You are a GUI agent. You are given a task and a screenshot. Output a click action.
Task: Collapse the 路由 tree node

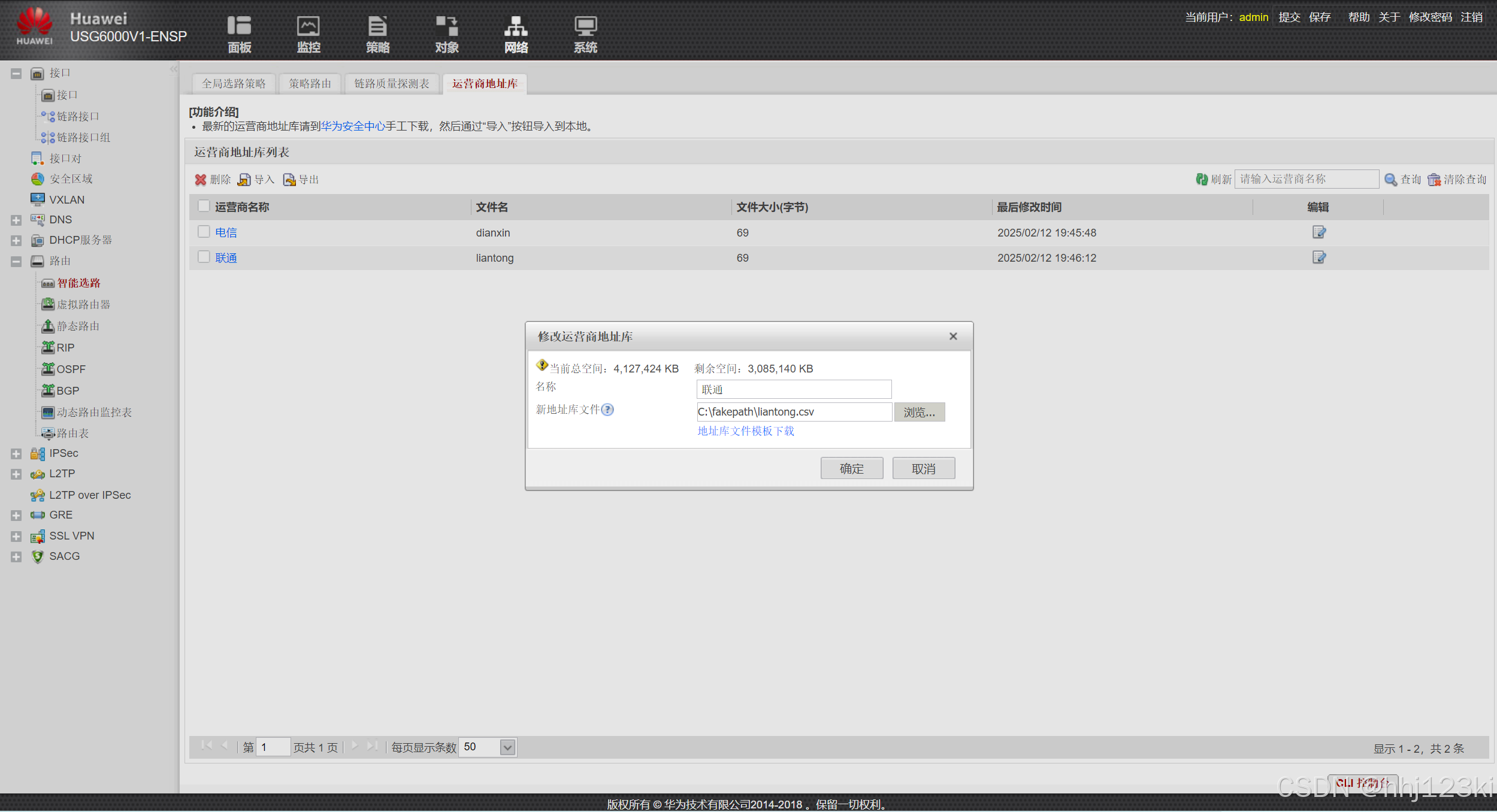click(x=16, y=262)
